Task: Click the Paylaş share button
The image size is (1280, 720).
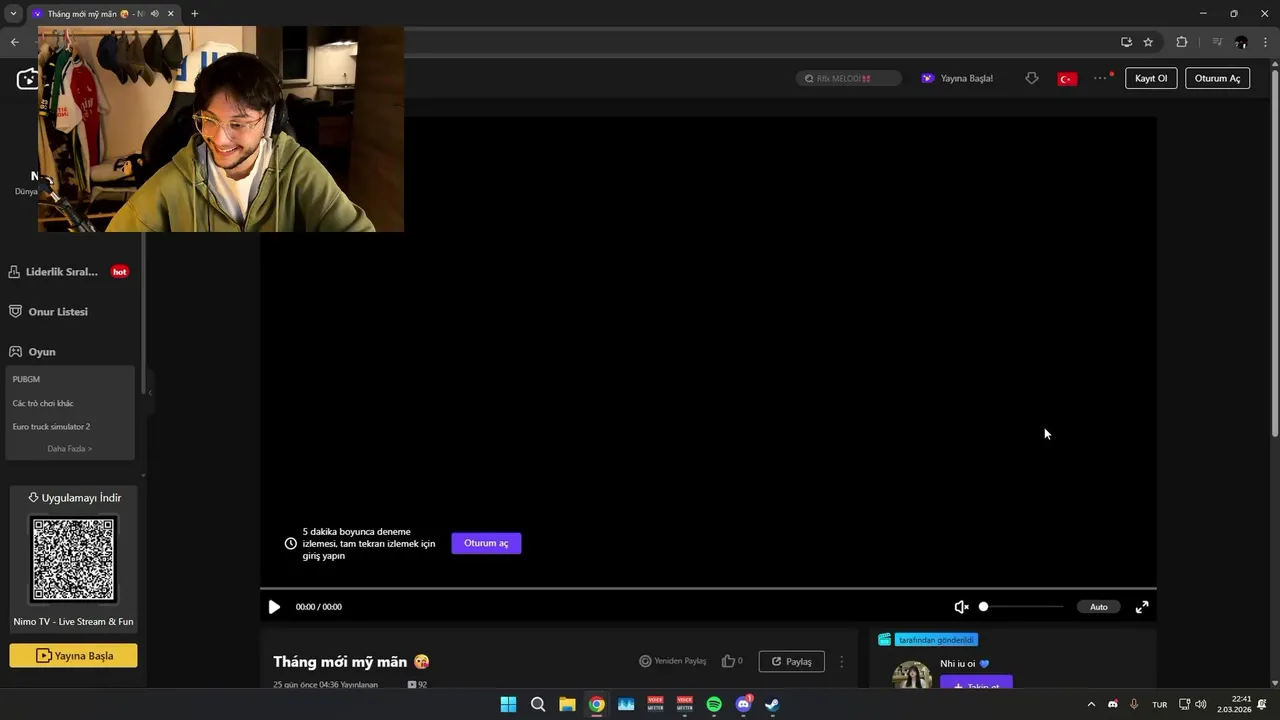Action: point(791,661)
